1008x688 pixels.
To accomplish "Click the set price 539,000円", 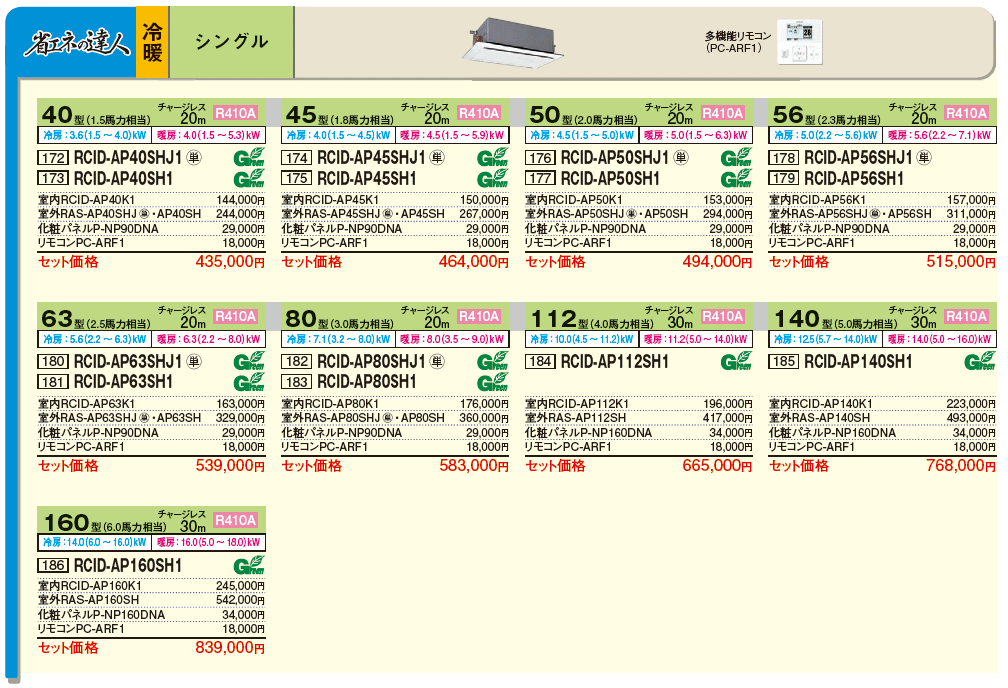I will [230, 465].
